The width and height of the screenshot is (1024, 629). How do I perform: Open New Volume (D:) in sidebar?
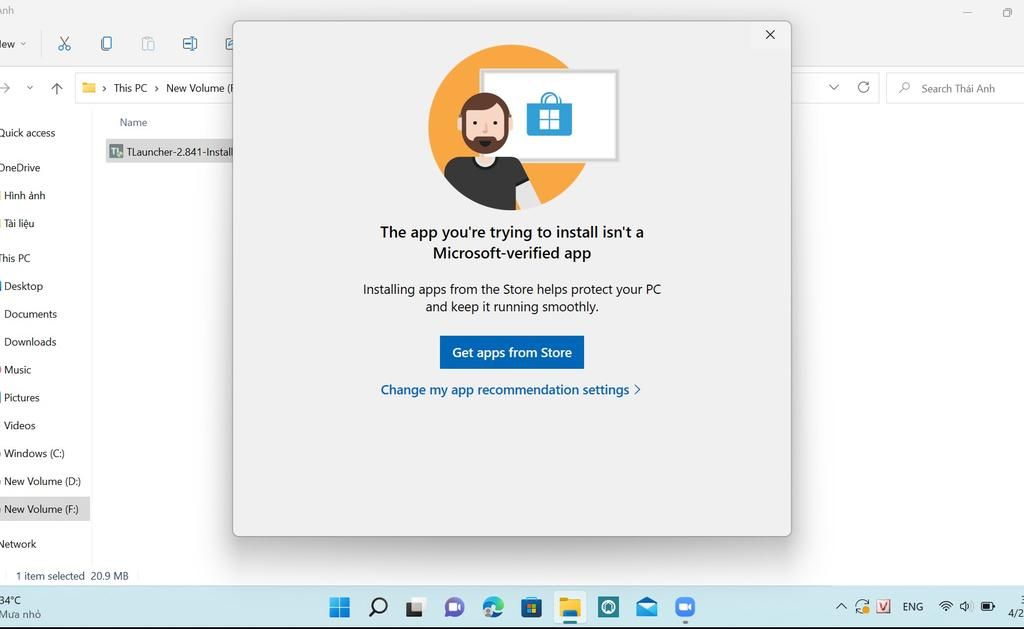42,481
